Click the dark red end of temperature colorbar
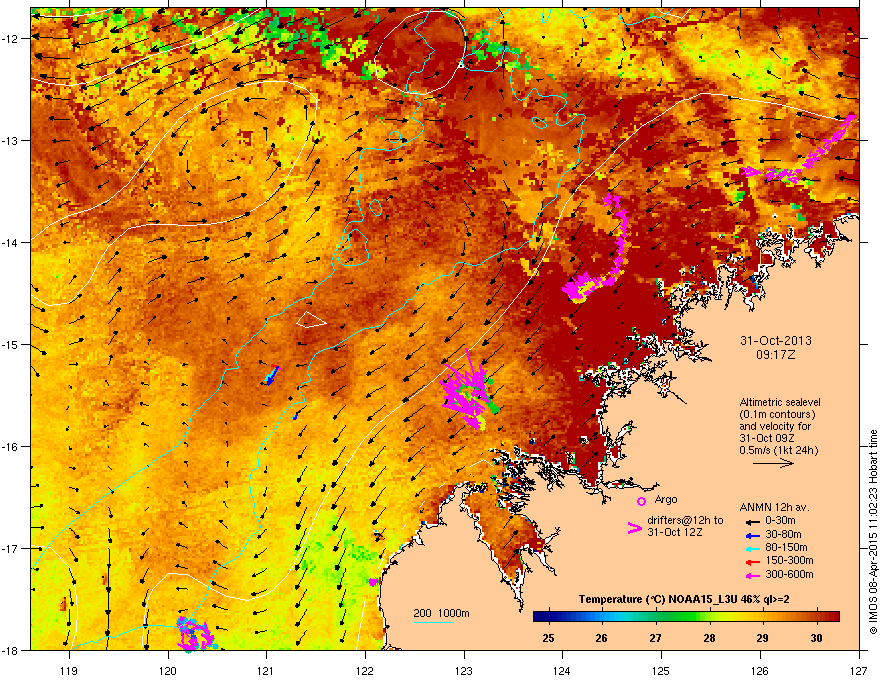 pyautogui.click(x=832, y=617)
